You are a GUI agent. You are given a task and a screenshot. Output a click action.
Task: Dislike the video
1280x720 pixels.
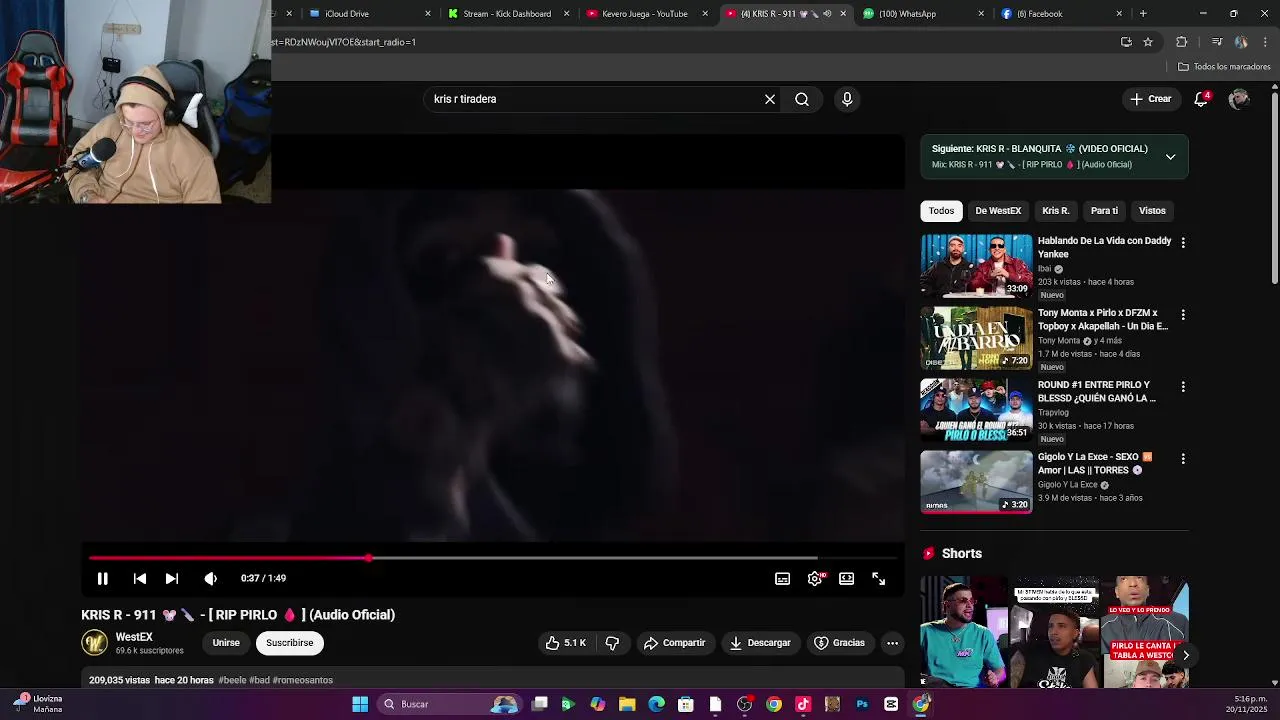coord(613,643)
